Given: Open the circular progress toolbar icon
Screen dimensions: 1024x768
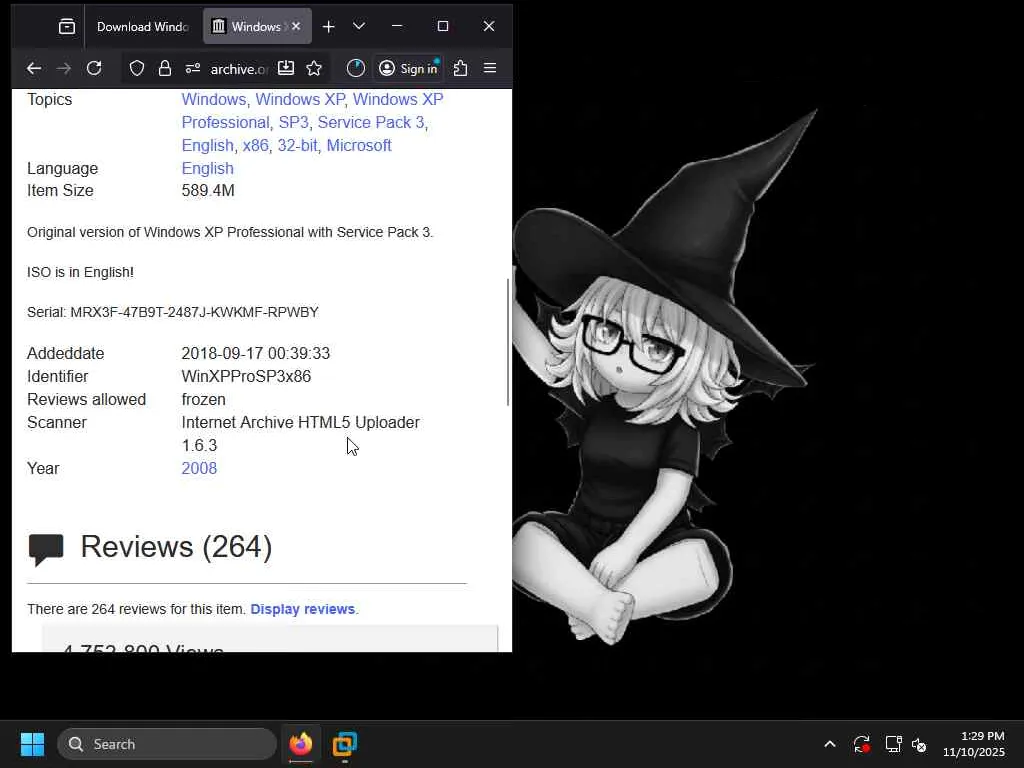Looking at the screenshot, I should [356, 68].
